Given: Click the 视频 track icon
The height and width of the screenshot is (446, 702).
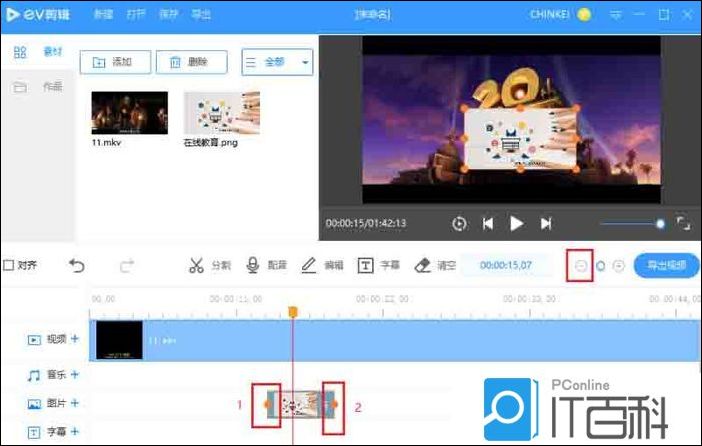Looking at the screenshot, I should click(34, 340).
